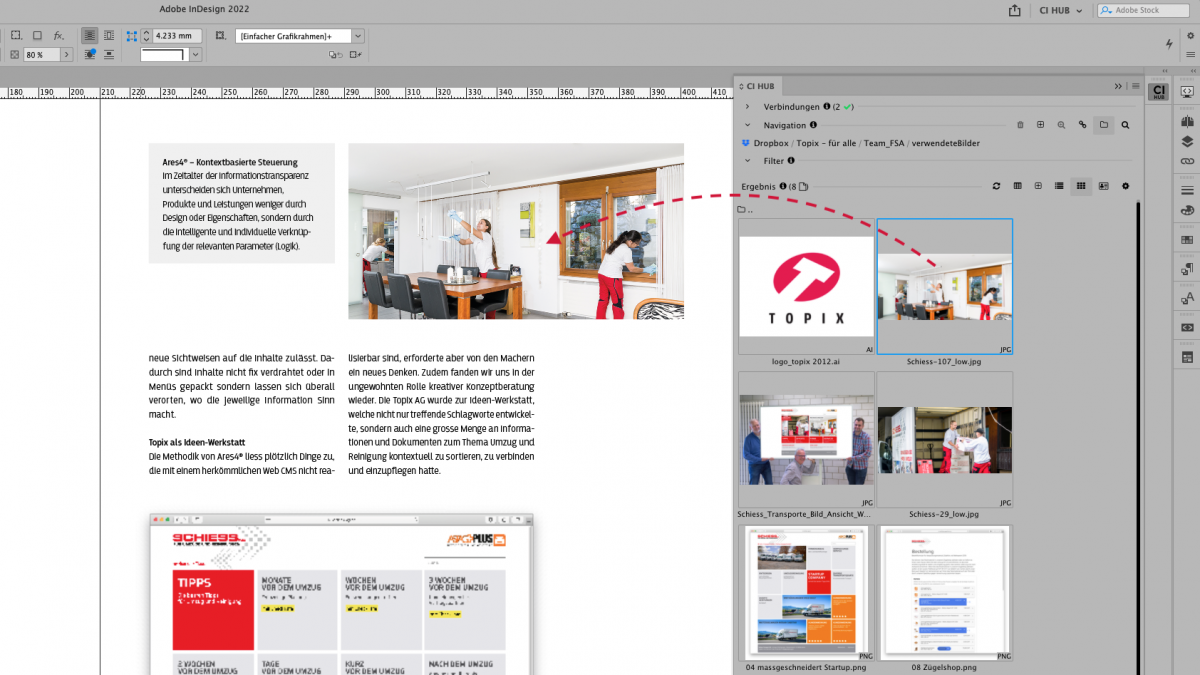Open the CI HUB menu in the top bar
1200x675 pixels.
tap(1055, 10)
